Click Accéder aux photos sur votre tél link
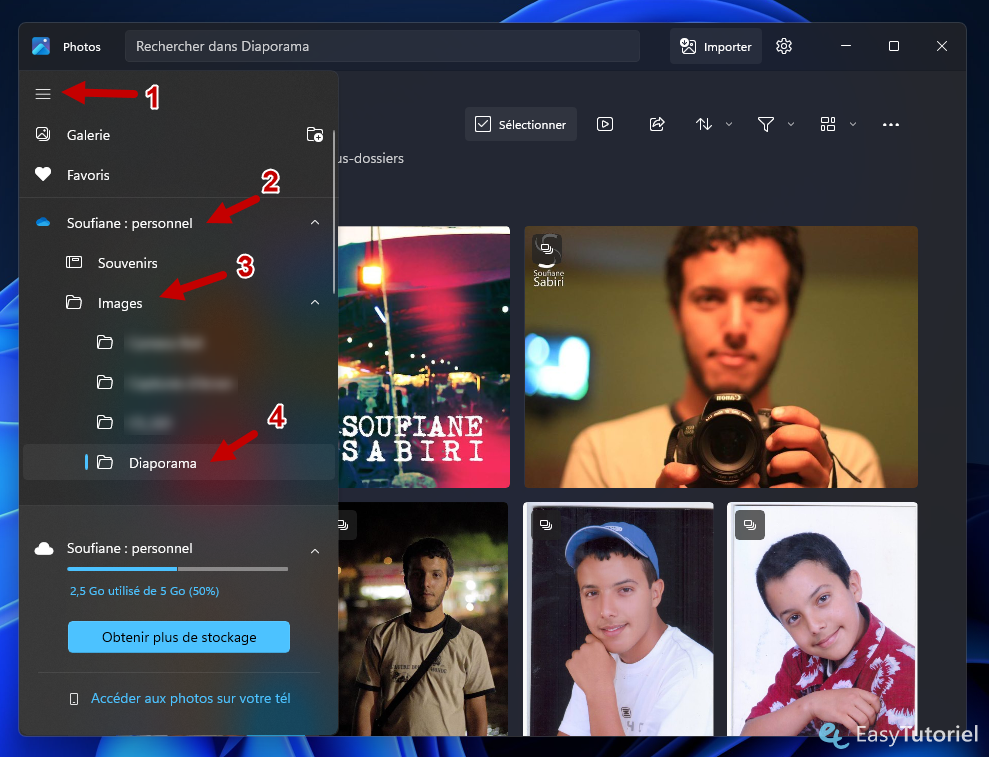 coord(190,698)
